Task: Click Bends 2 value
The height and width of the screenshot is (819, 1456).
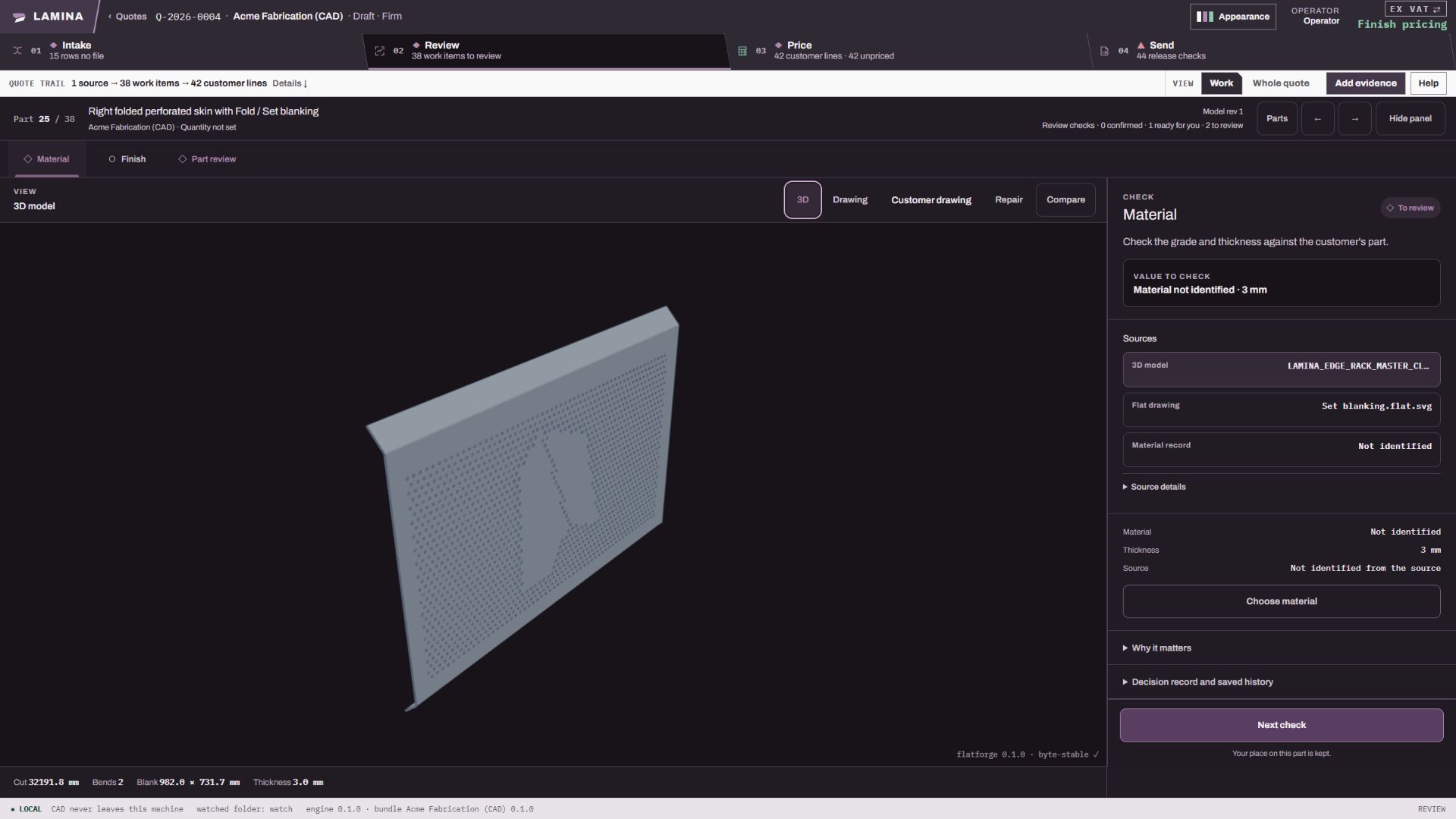Action: (x=108, y=783)
